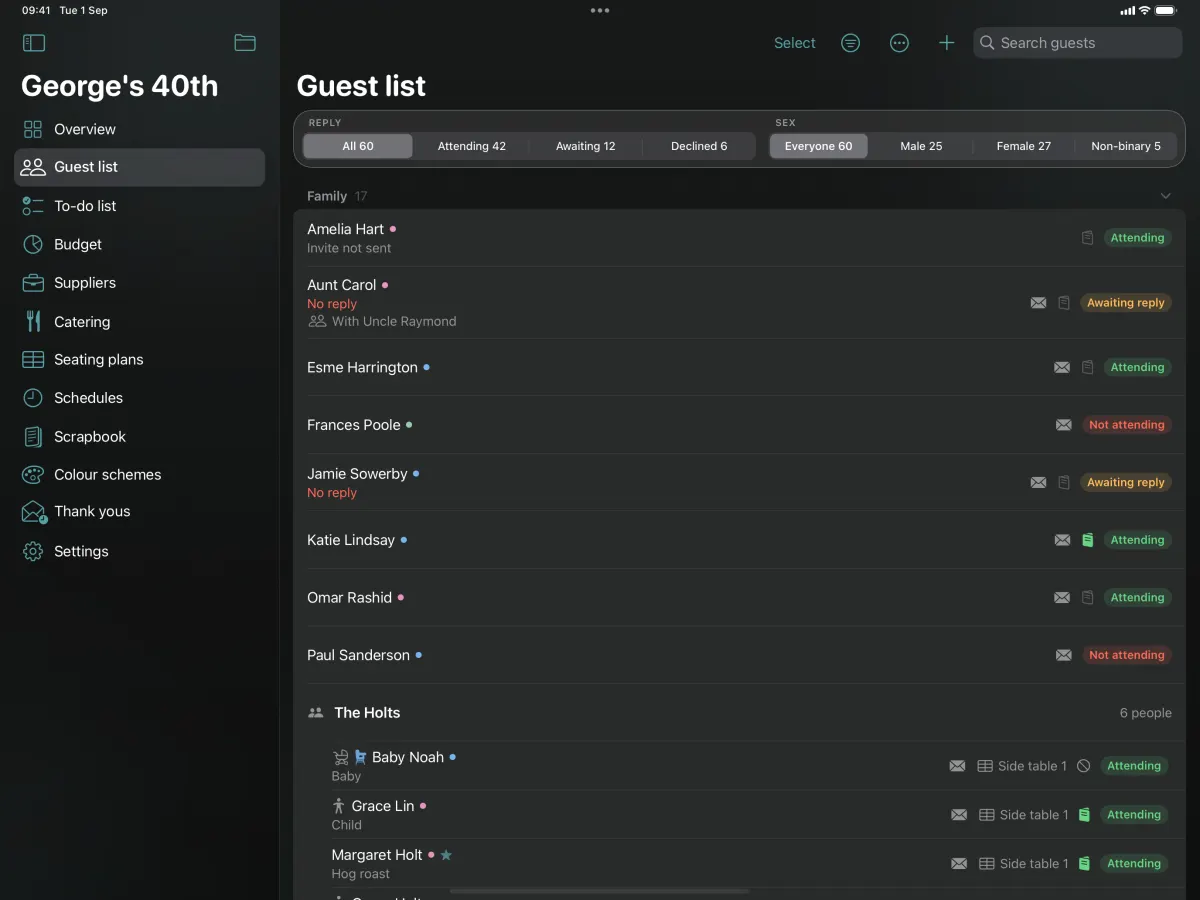Click the Thank yous envelope icon
Screen dimensions: 1200x900
pyautogui.click(x=34, y=512)
